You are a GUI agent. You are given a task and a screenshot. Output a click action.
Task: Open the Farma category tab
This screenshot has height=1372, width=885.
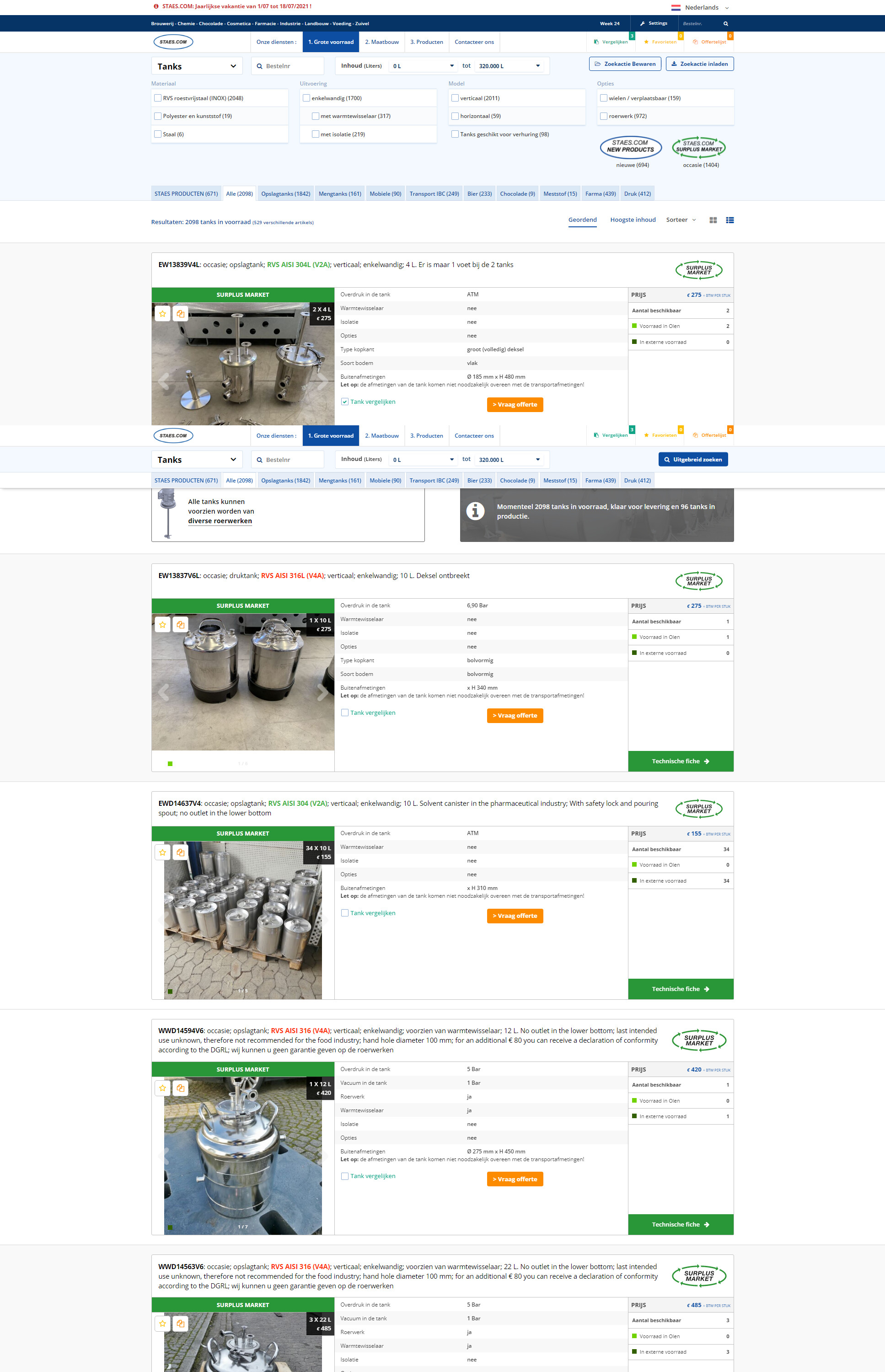600,193
